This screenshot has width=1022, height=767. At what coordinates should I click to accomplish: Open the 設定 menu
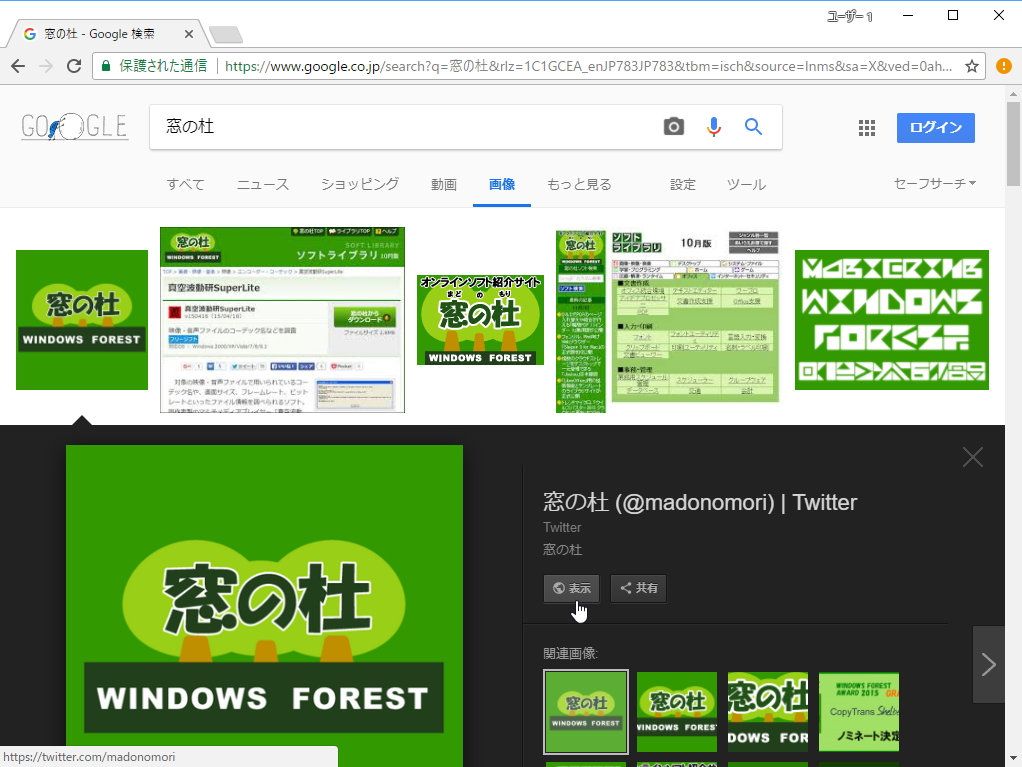point(682,184)
